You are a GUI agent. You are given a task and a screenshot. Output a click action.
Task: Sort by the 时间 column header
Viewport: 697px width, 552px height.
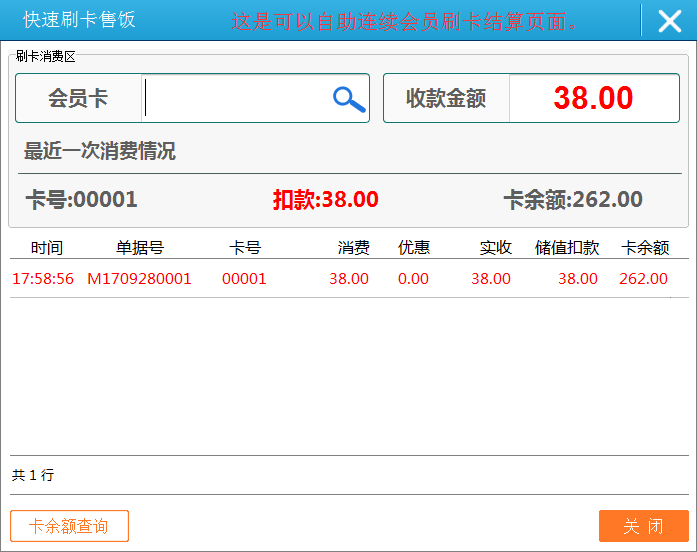tap(47, 248)
